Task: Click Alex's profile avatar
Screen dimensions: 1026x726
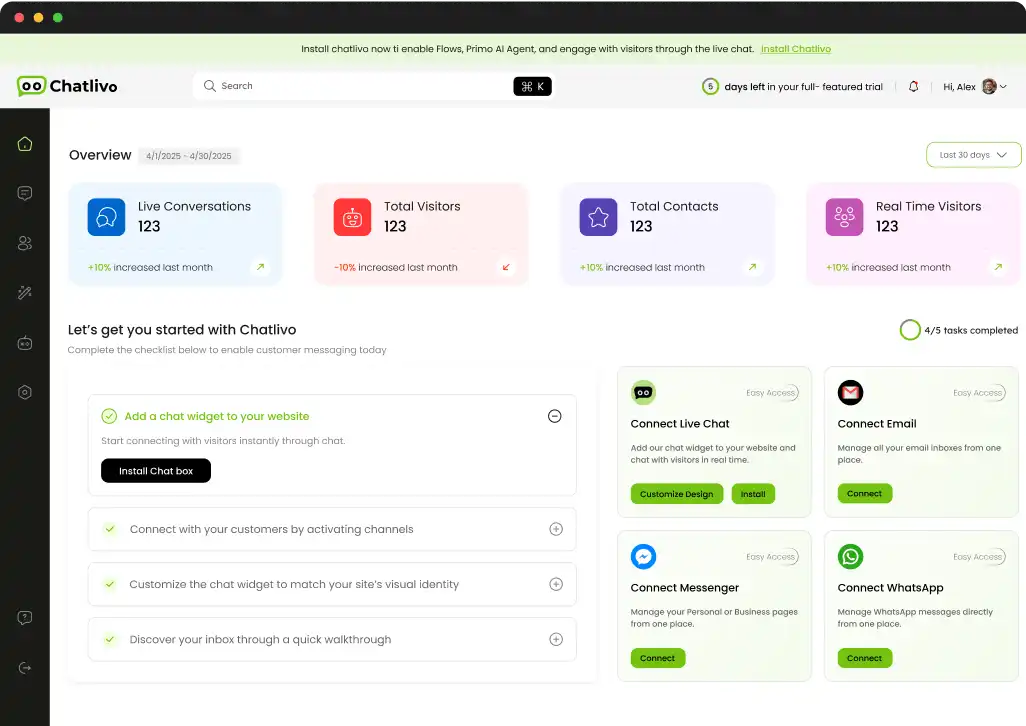Action: (x=989, y=86)
